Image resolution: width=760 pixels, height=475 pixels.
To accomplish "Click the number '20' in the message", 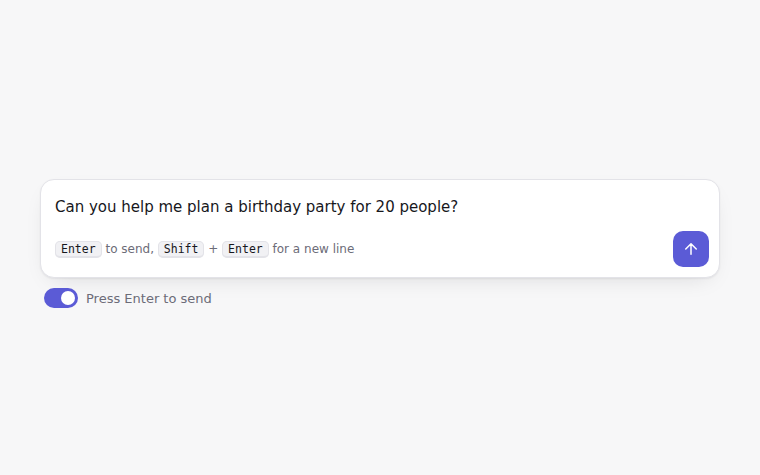I will pos(385,206).
